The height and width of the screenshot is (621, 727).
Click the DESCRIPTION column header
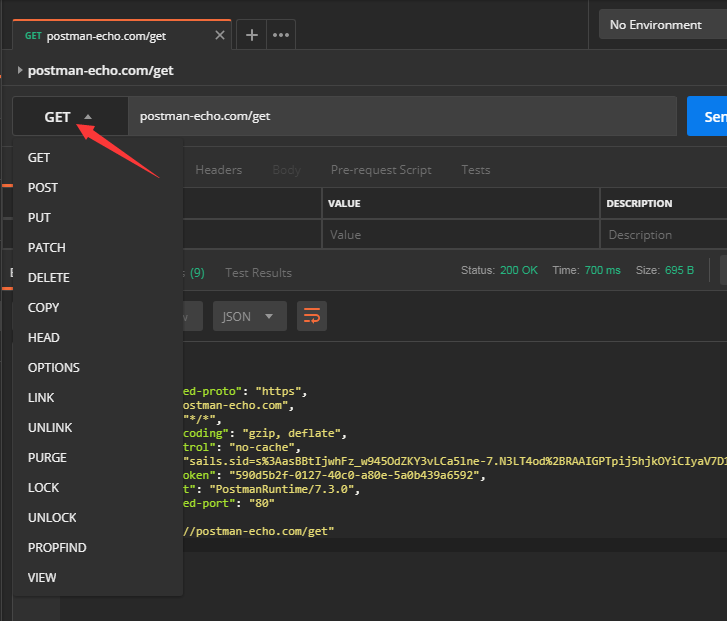(639, 204)
